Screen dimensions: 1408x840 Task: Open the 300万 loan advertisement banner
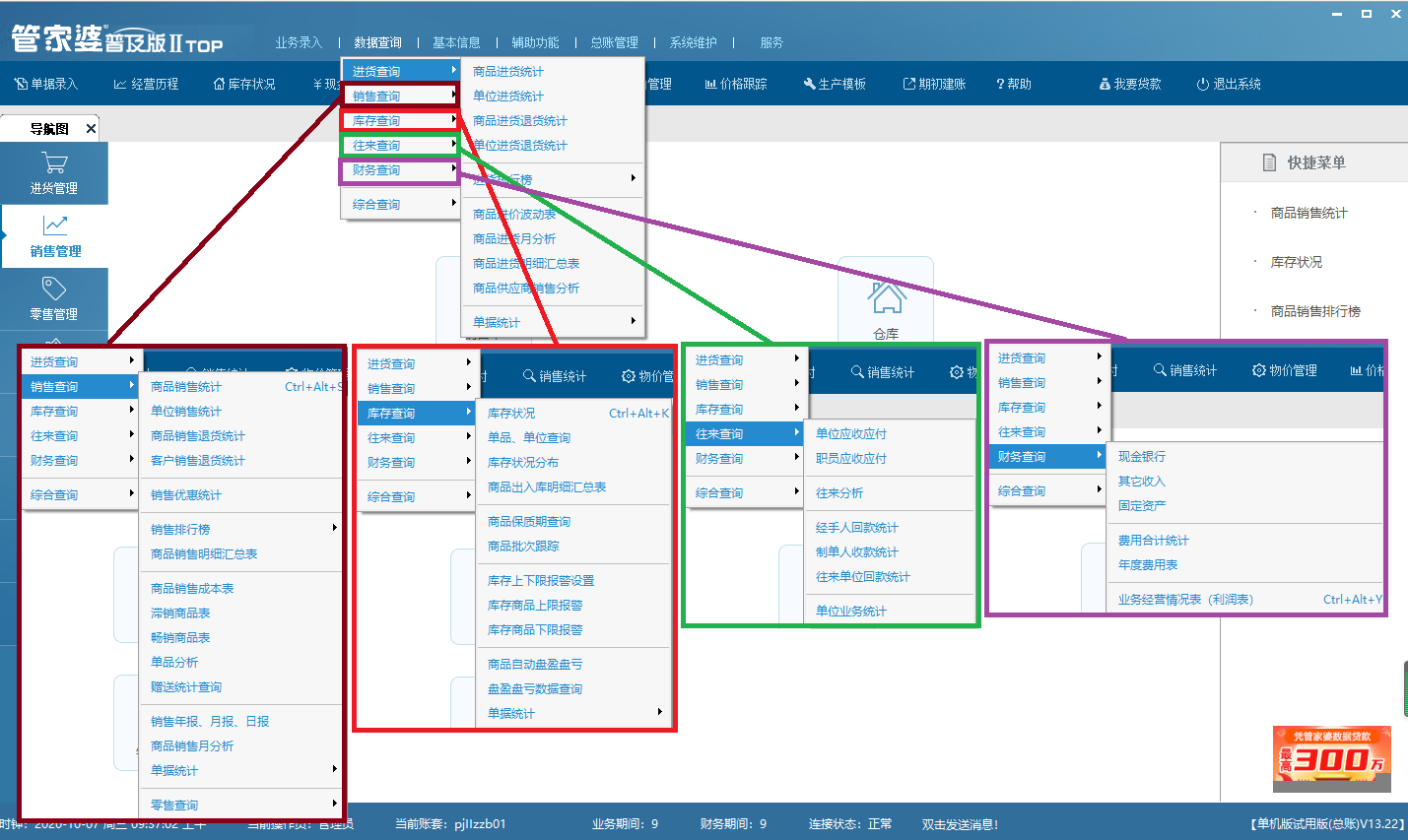click(1331, 758)
